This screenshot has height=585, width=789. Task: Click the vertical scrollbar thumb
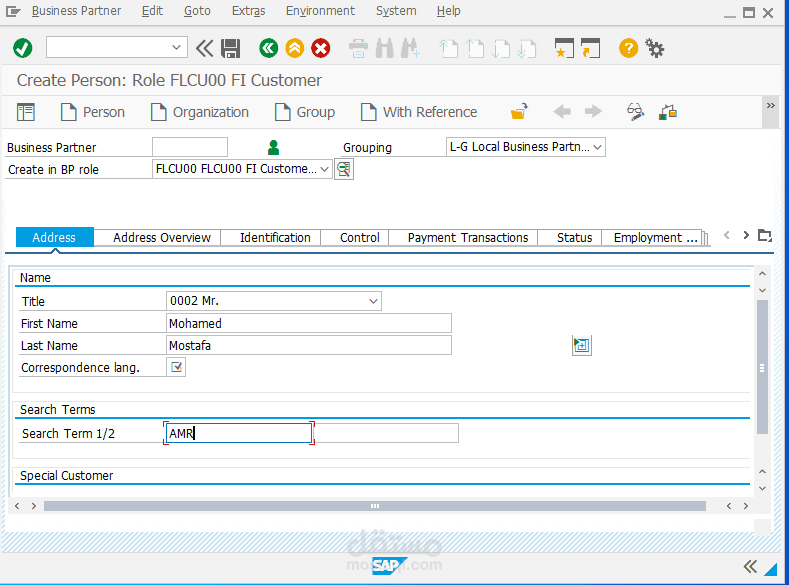(x=762, y=367)
